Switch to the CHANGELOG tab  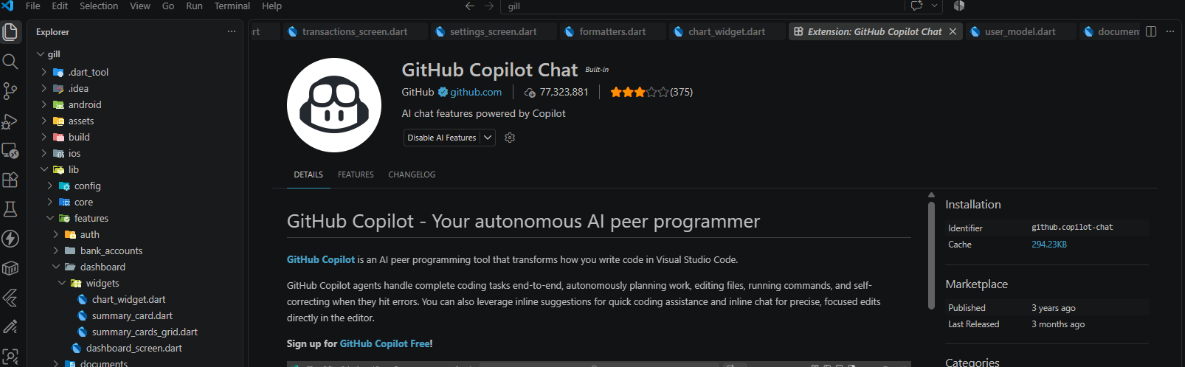[411, 174]
